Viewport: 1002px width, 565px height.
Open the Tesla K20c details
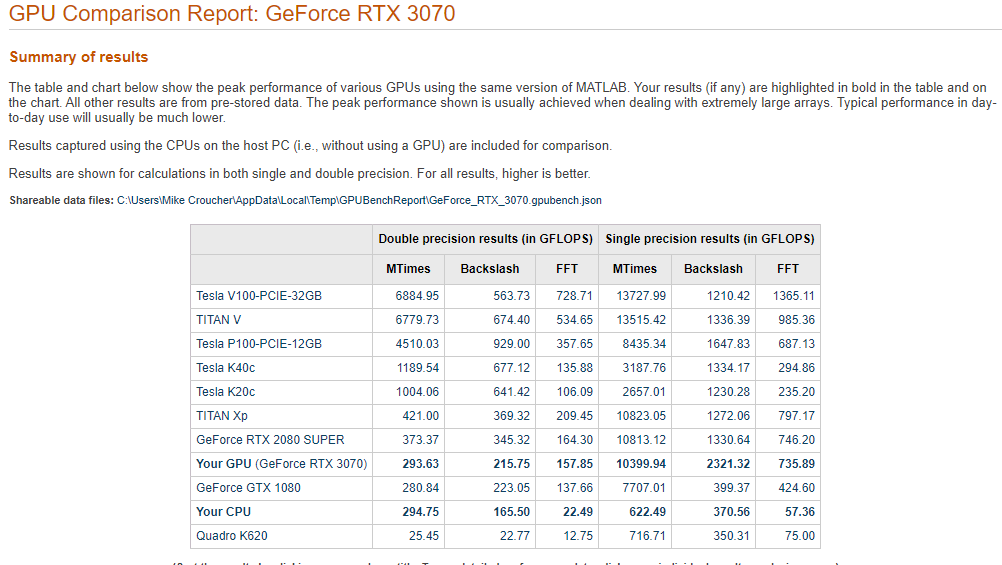click(226, 392)
